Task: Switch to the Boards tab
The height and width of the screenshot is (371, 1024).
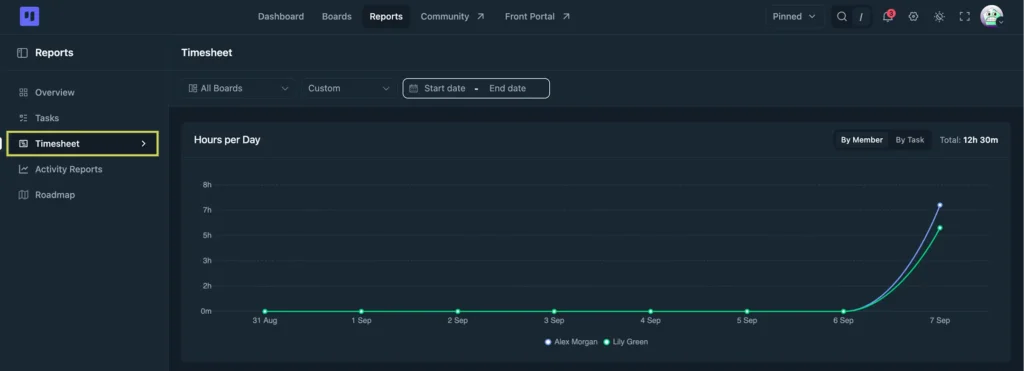Action: [x=336, y=16]
